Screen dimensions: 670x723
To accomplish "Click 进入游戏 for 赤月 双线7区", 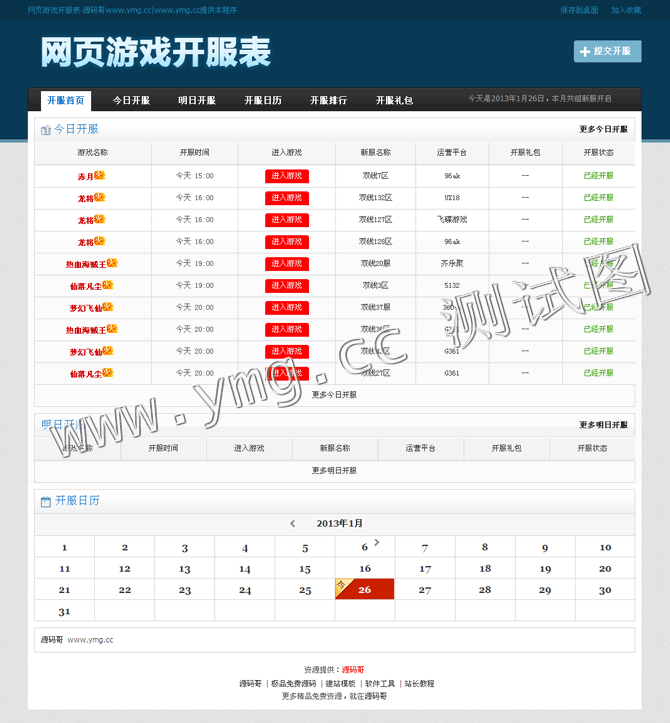I will pyautogui.click(x=287, y=176).
